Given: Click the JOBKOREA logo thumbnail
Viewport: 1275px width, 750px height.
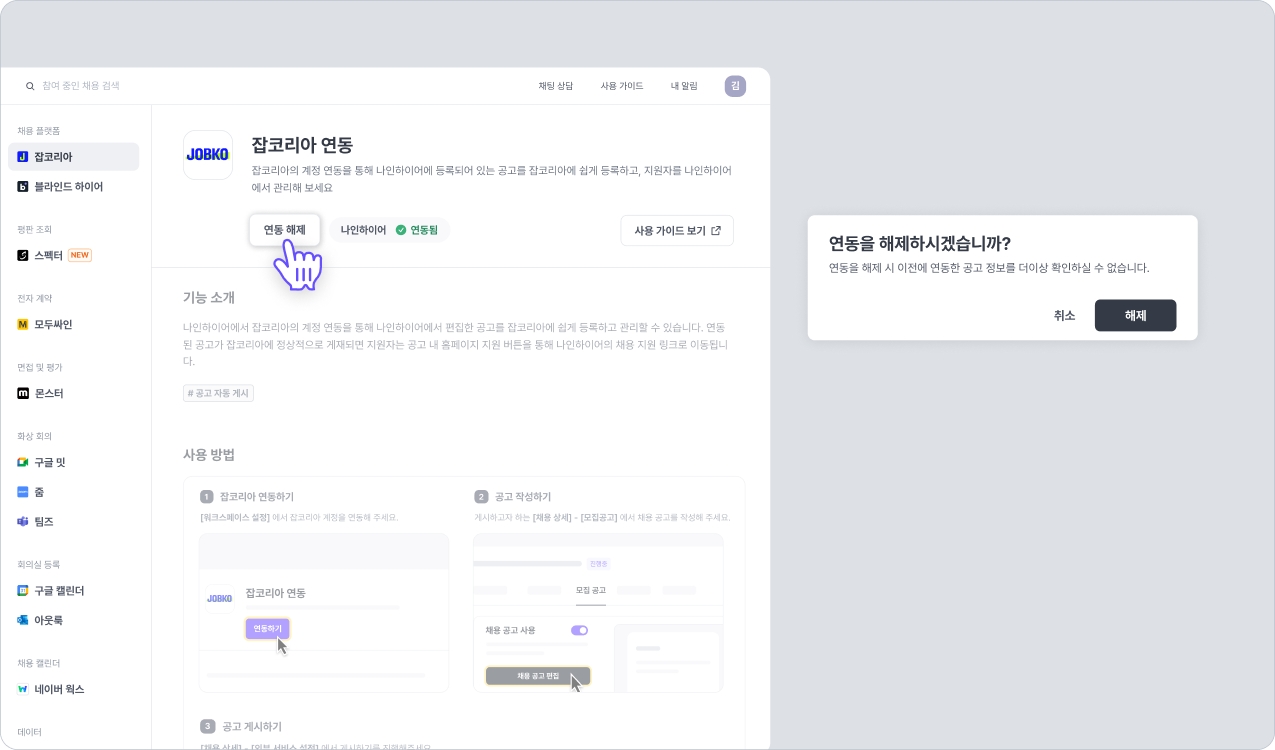Looking at the screenshot, I should point(208,155).
